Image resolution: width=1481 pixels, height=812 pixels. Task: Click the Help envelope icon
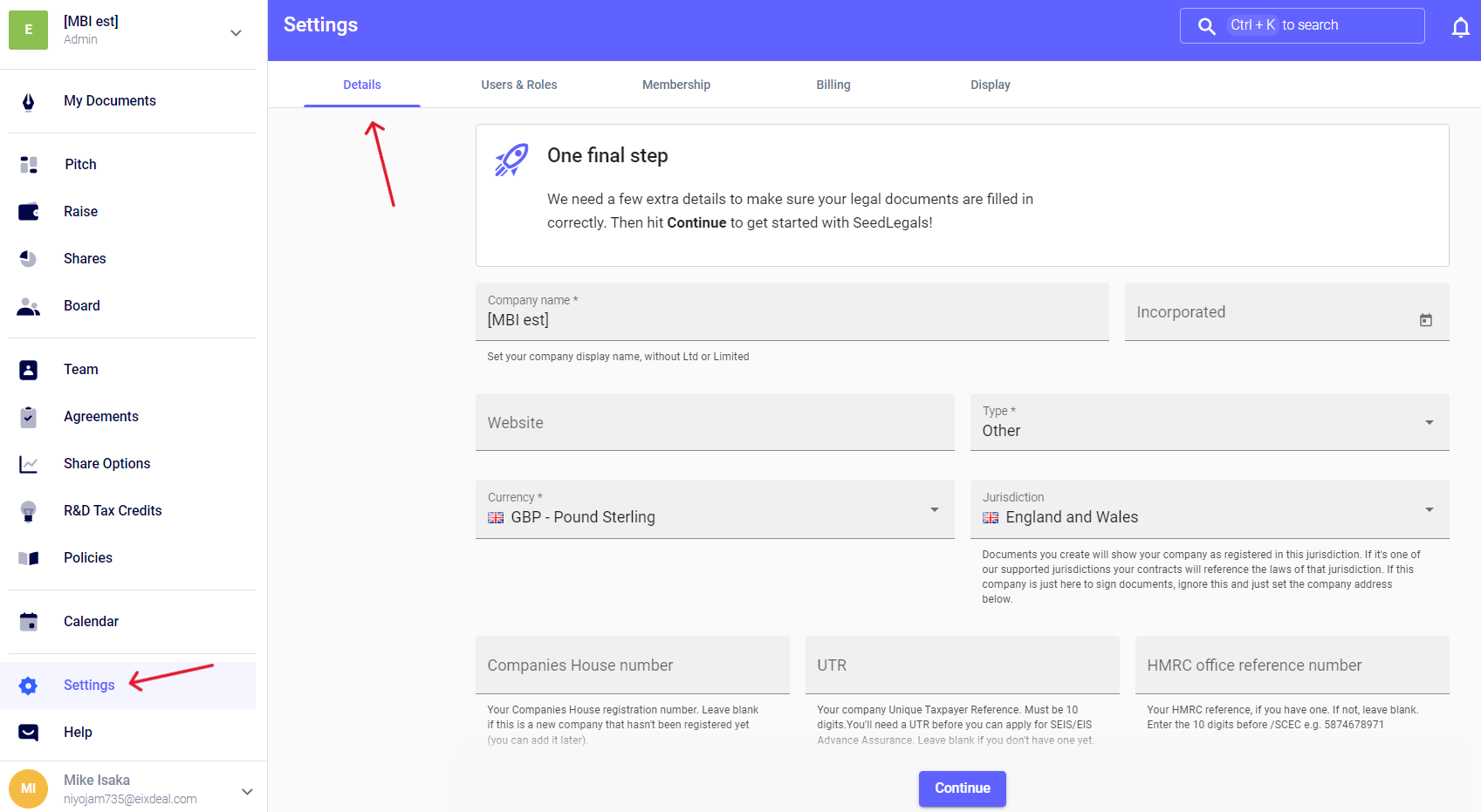point(28,733)
